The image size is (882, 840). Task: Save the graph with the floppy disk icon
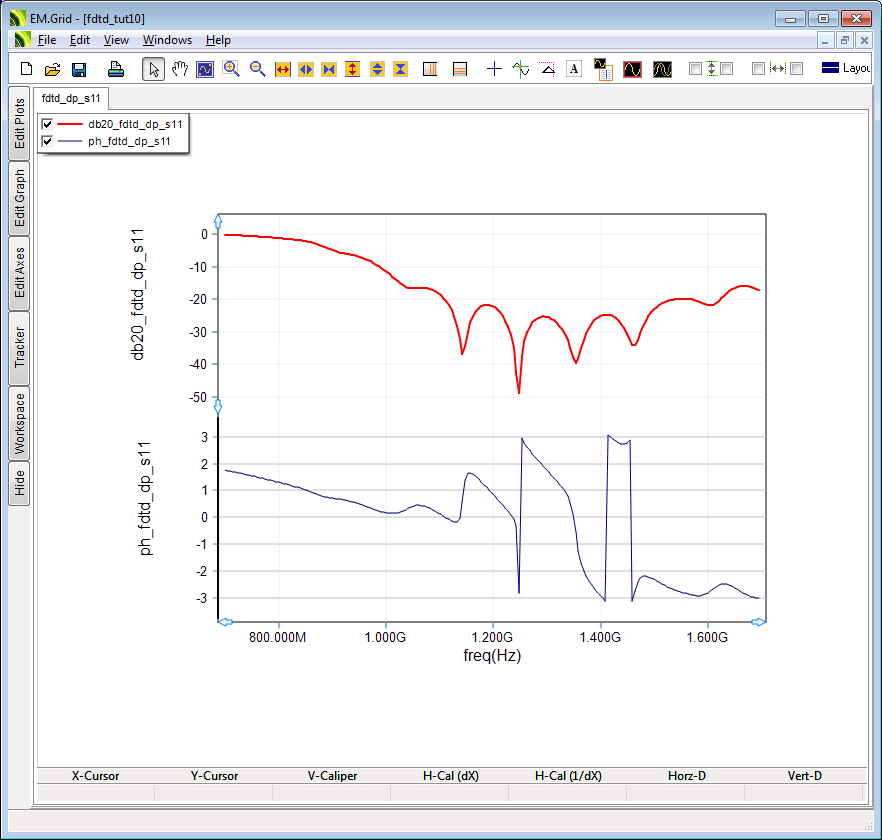click(x=79, y=69)
